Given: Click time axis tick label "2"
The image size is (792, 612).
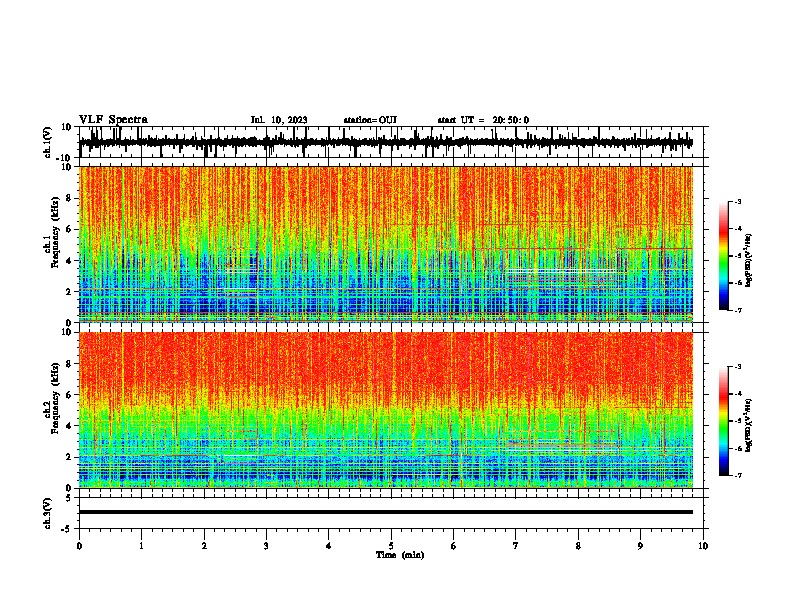Looking at the screenshot, I should [204, 546].
